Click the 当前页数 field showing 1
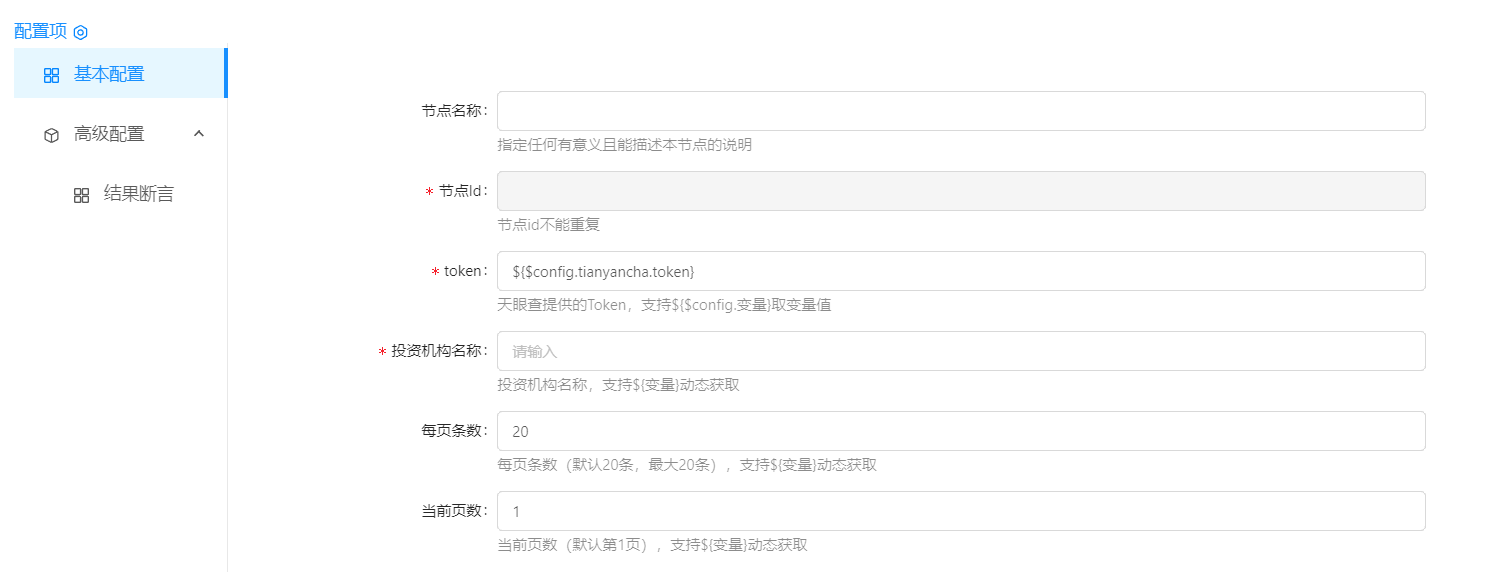Screen dimensions: 1511x572 pos(960,511)
